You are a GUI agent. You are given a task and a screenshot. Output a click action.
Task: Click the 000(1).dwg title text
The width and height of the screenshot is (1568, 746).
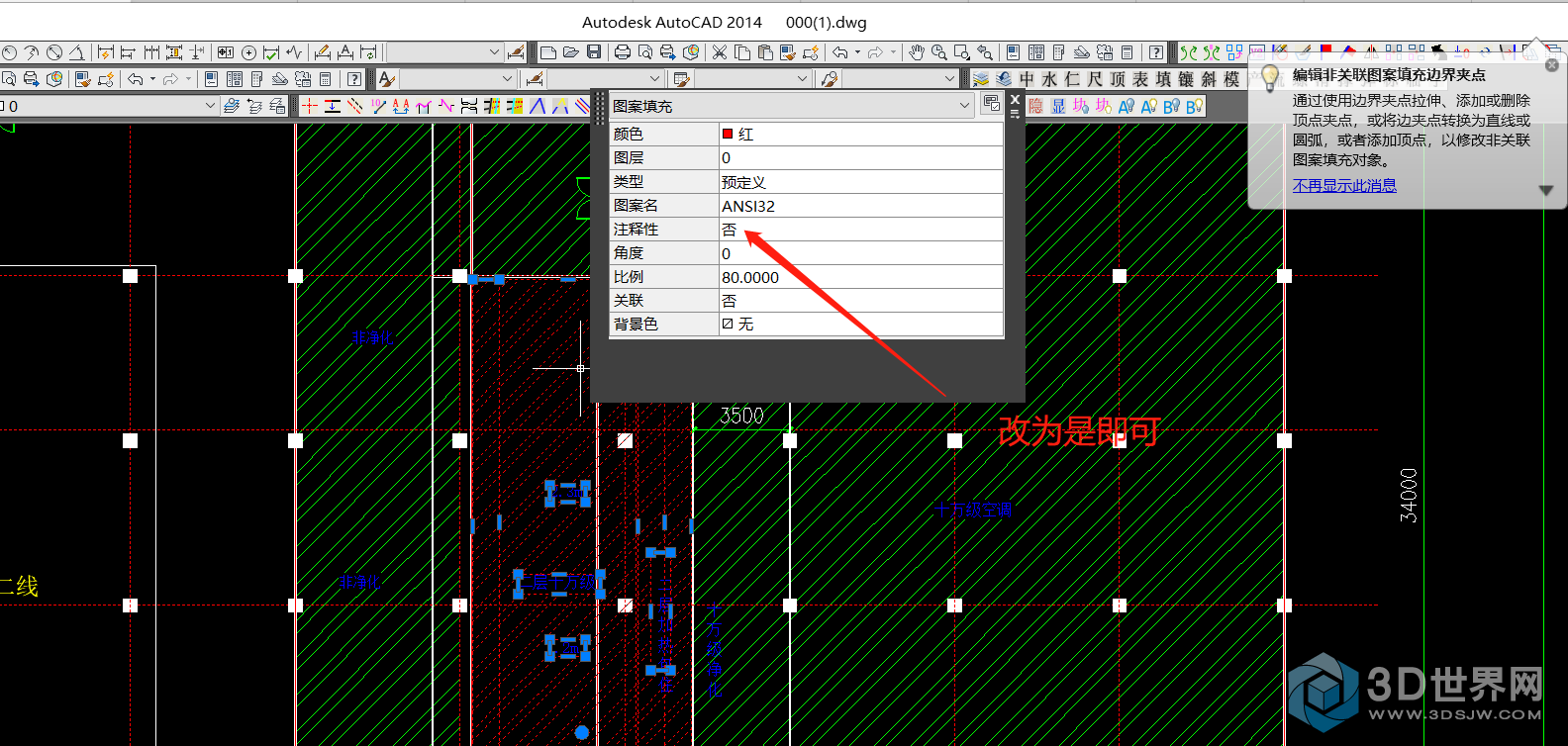point(827,22)
